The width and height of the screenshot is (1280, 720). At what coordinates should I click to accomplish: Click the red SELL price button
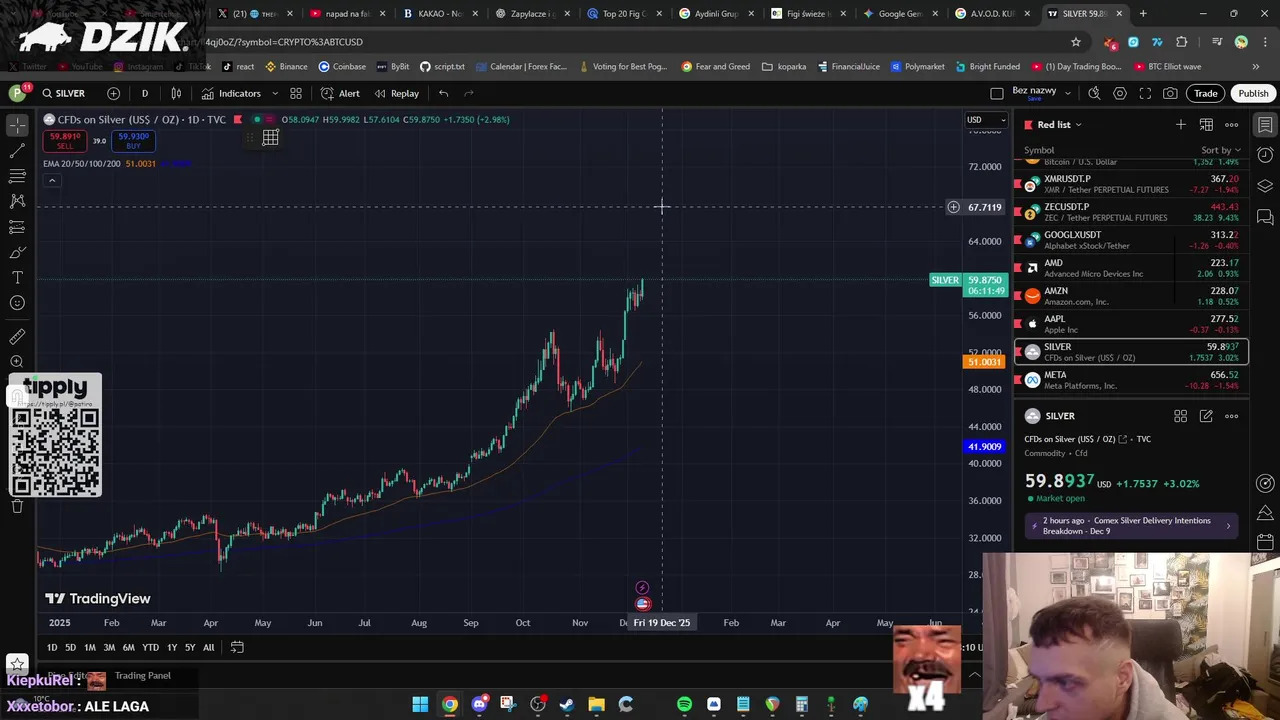(x=65, y=141)
